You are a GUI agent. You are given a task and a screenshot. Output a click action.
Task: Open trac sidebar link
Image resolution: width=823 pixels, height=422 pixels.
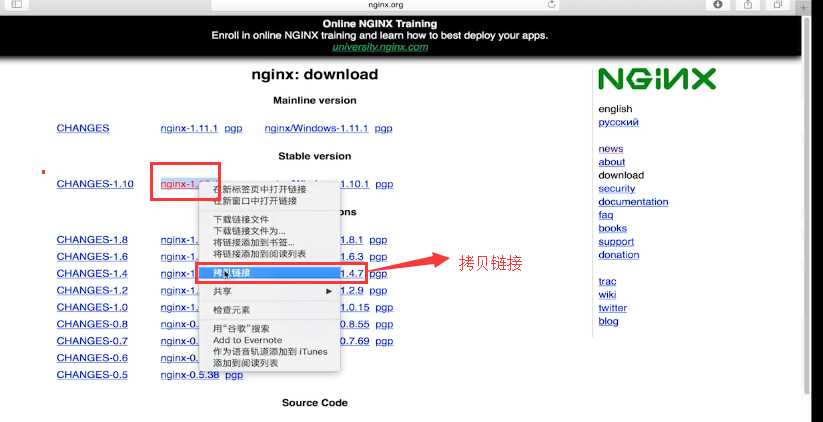coord(607,282)
